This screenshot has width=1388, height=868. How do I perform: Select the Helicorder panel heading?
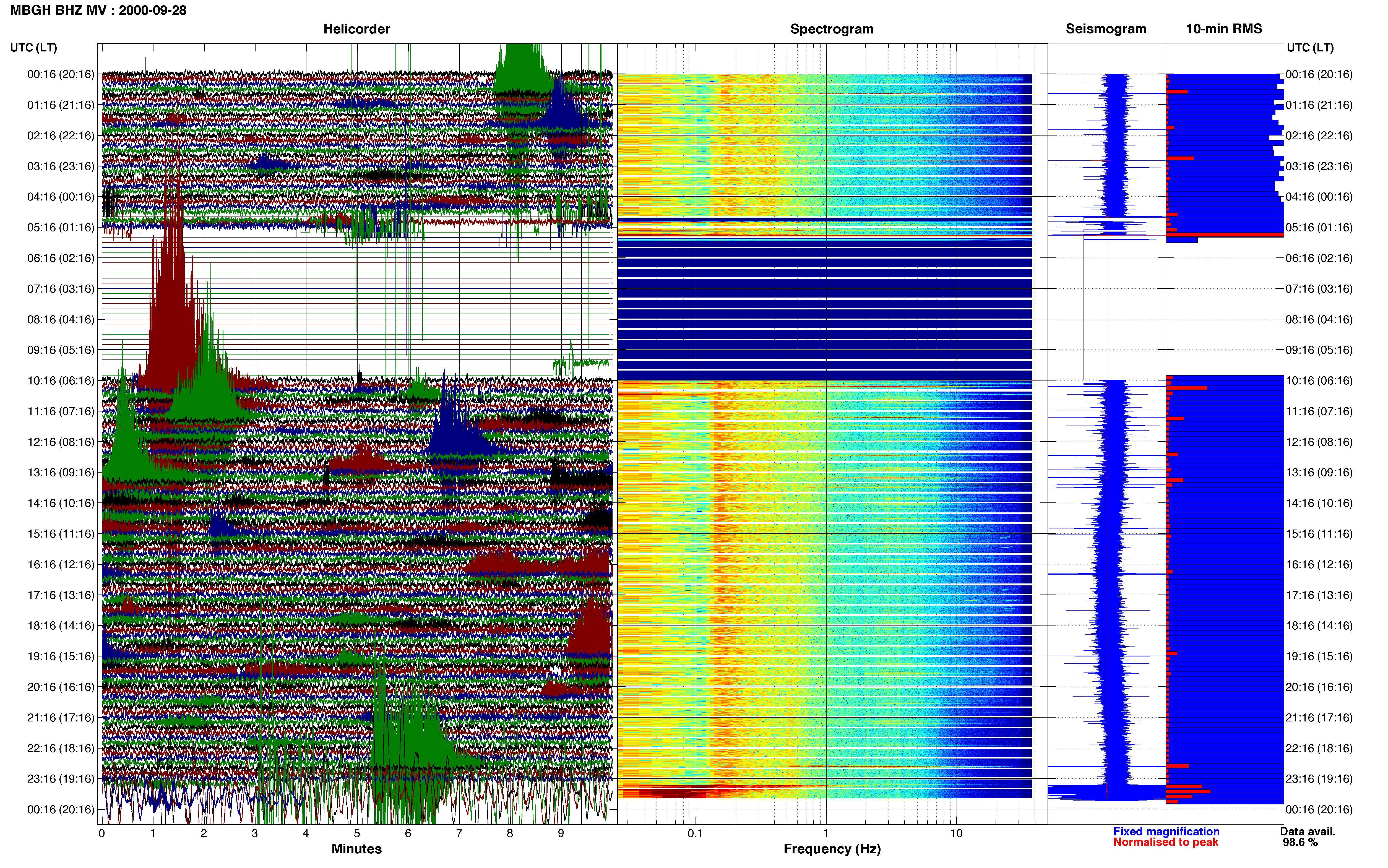356,29
